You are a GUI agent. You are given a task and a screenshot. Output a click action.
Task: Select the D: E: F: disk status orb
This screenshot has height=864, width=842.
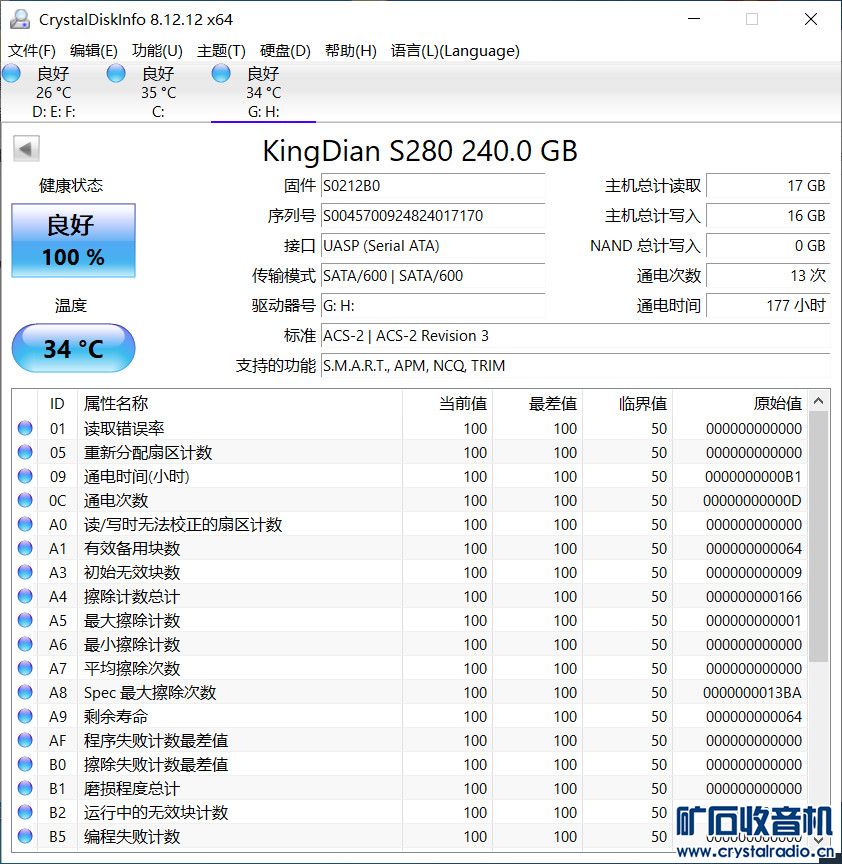click(12, 73)
